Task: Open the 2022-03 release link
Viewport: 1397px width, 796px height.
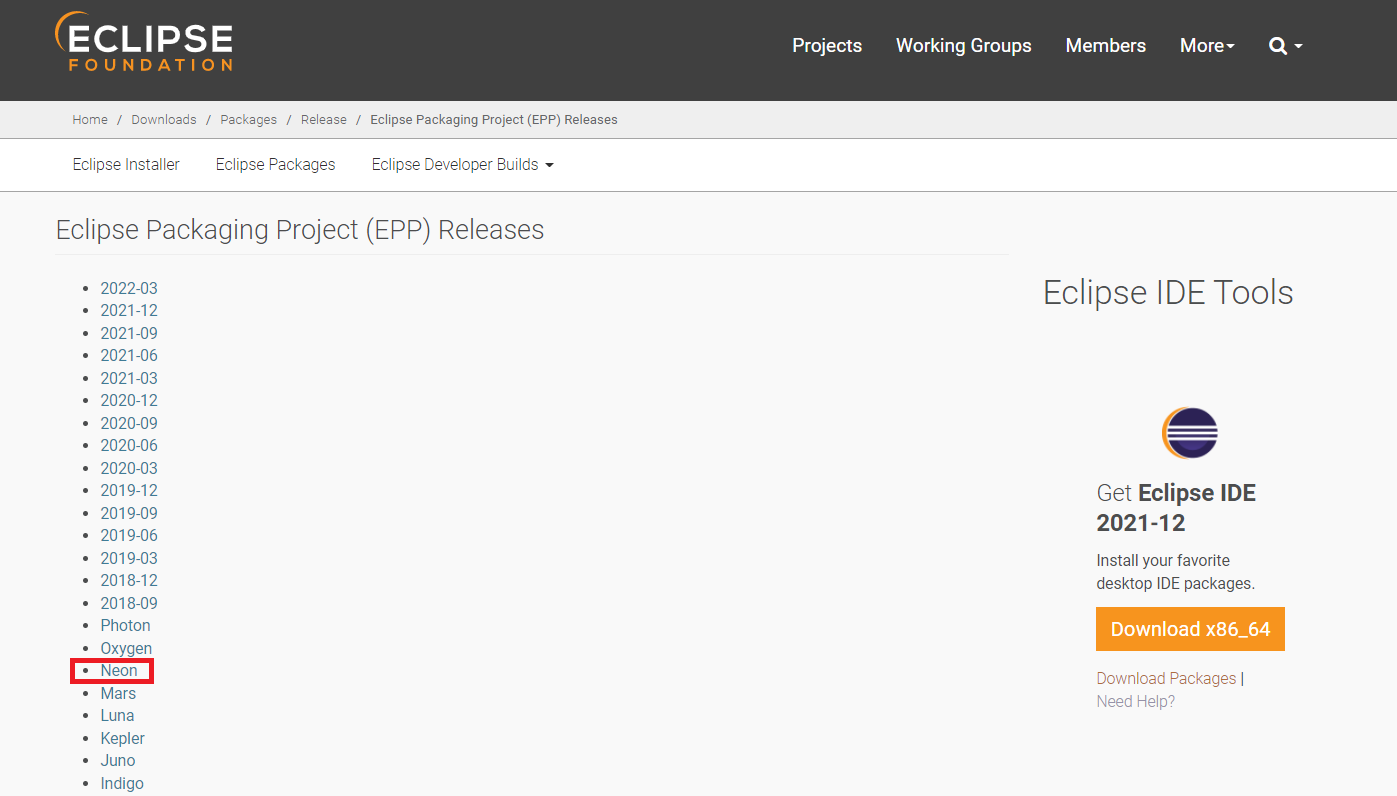Action: tap(129, 288)
